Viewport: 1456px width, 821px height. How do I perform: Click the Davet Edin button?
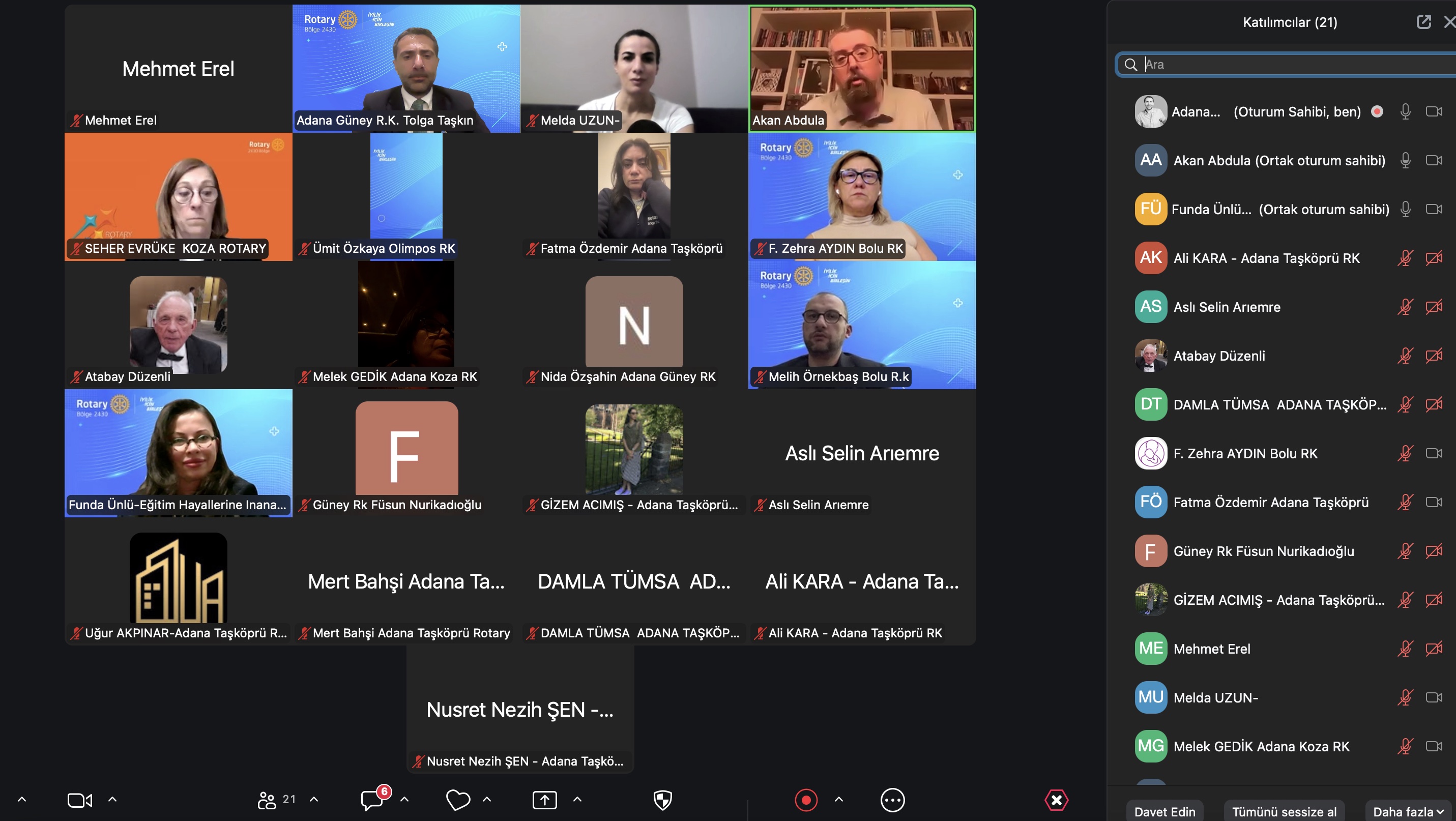point(1164,811)
